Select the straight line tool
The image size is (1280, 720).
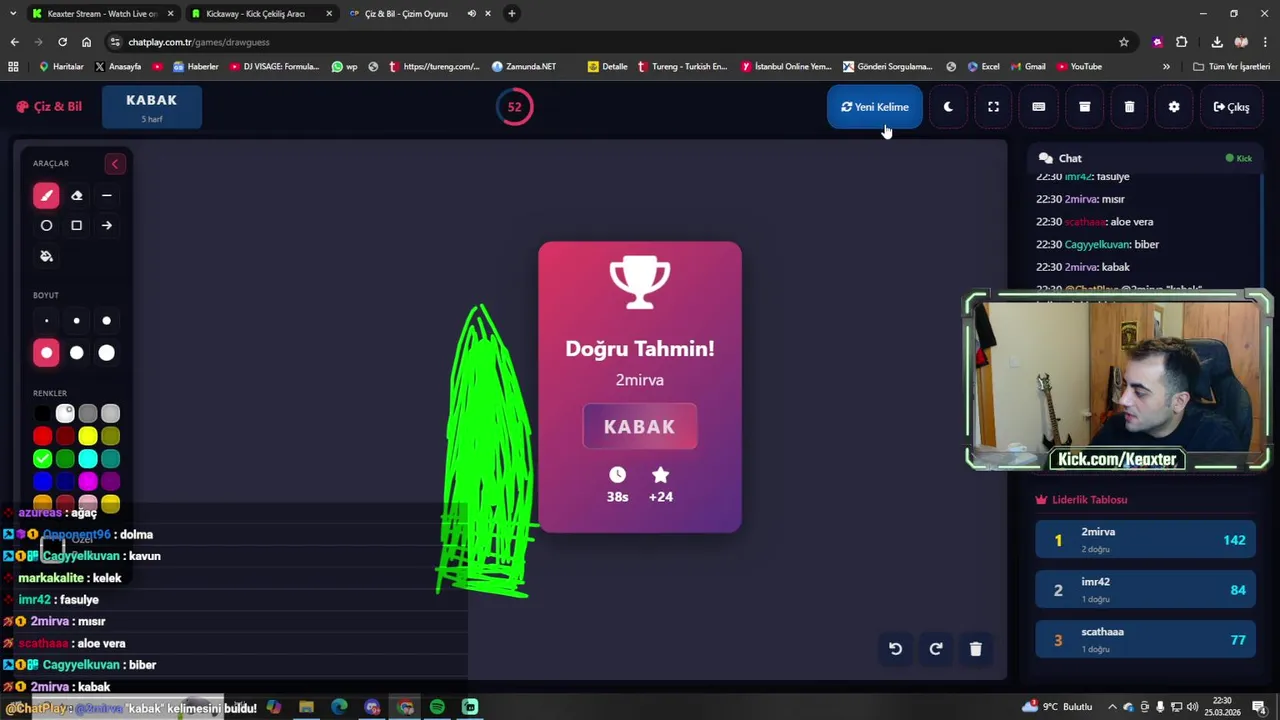106,196
